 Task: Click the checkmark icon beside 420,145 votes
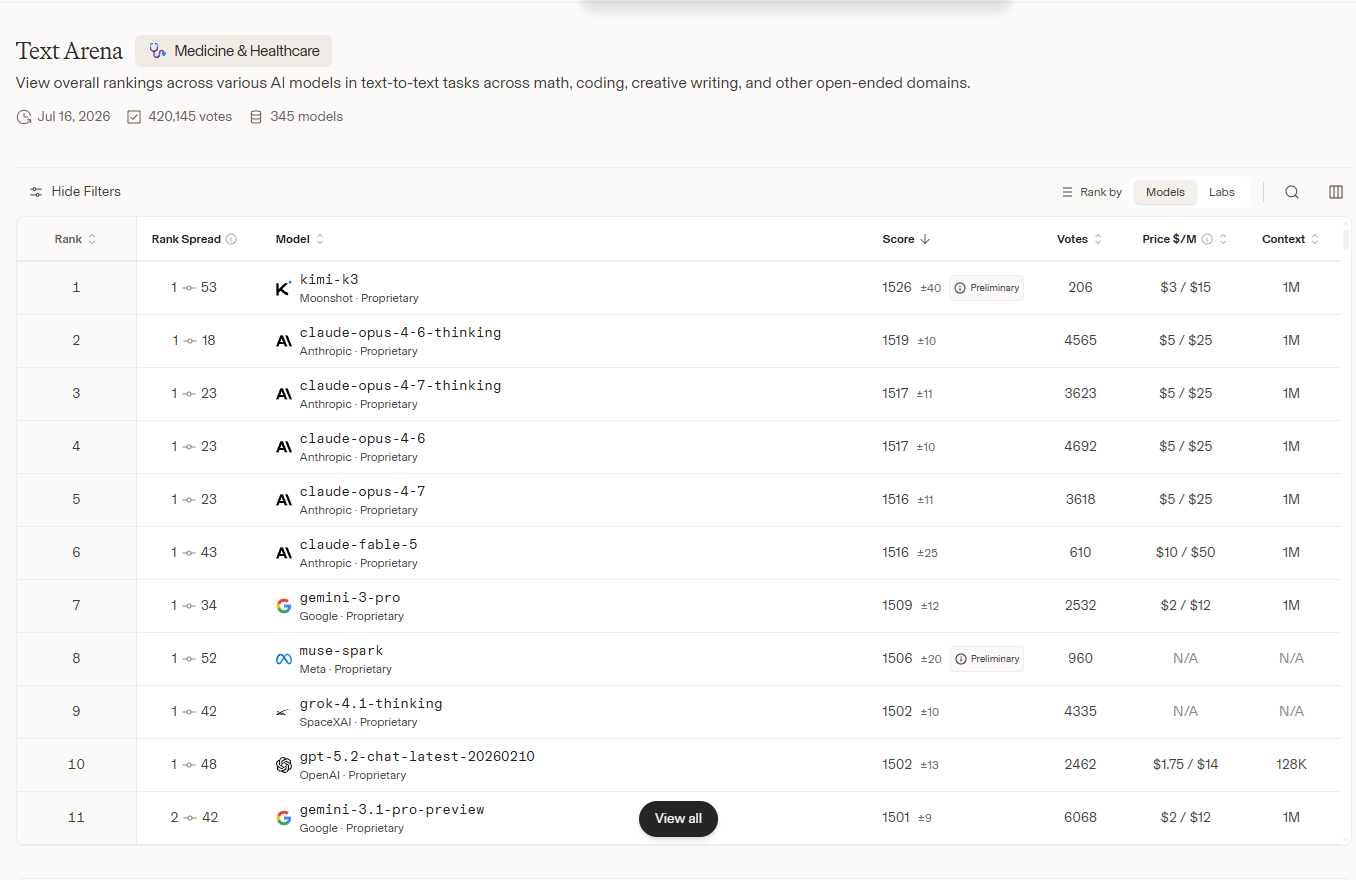(134, 117)
